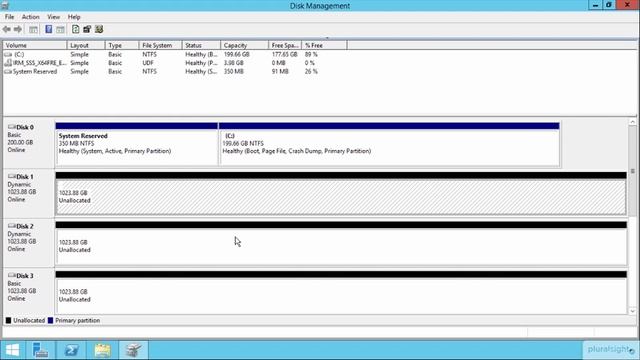
Task: Select the (C:) volume drive icon
Action: [x=8, y=54]
